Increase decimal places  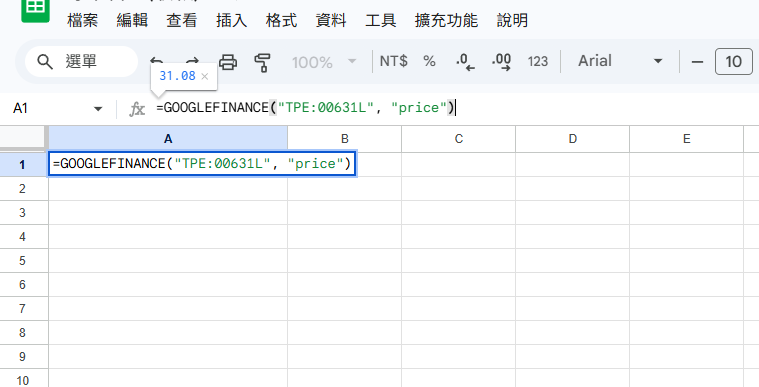[x=501, y=62]
